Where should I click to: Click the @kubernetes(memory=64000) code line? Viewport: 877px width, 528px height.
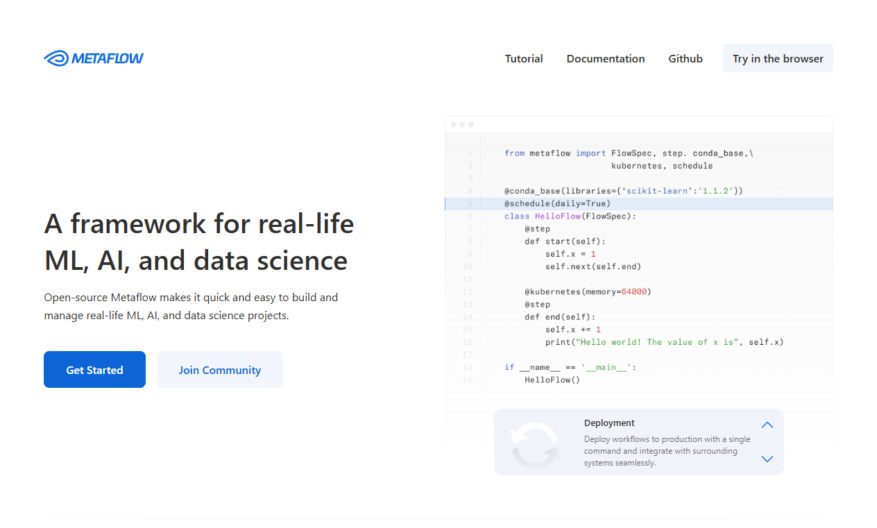(x=588, y=292)
